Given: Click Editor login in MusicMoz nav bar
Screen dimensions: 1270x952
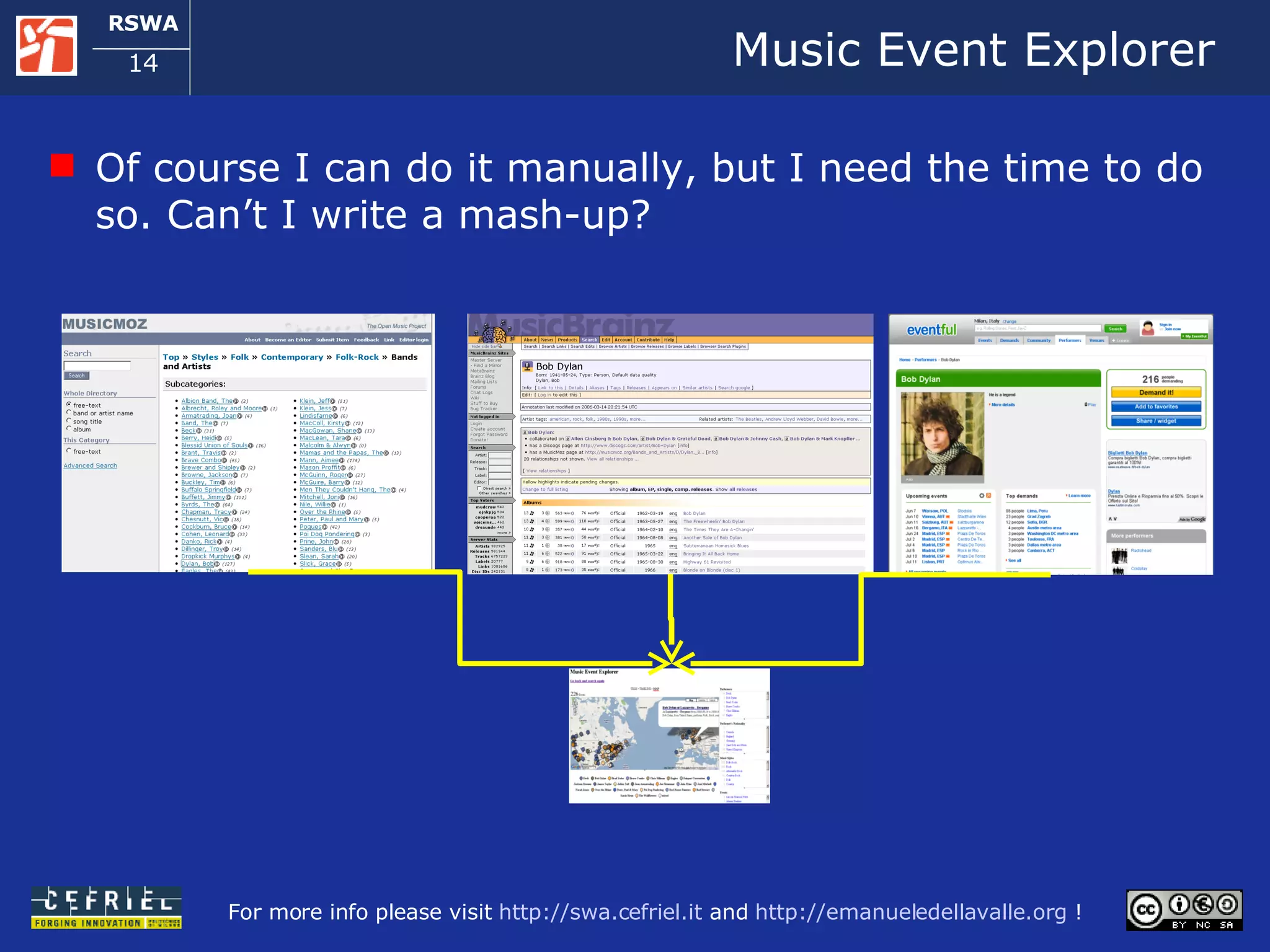Looking at the screenshot, I should tap(414, 340).
